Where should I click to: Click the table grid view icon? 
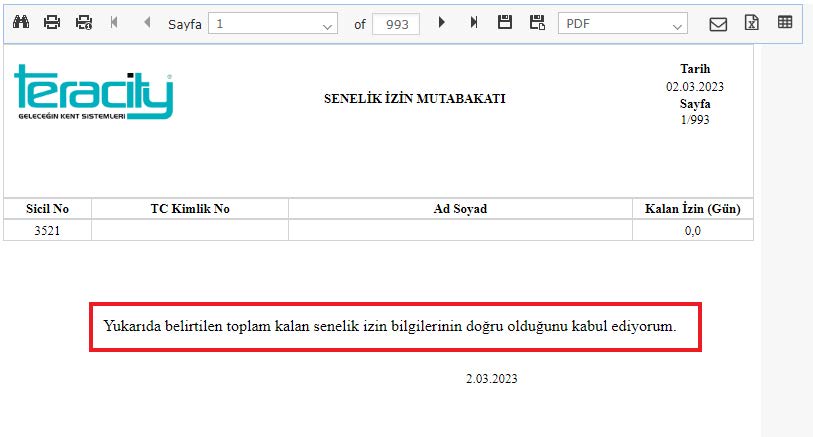pyautogui.click(x=785, y=22)
